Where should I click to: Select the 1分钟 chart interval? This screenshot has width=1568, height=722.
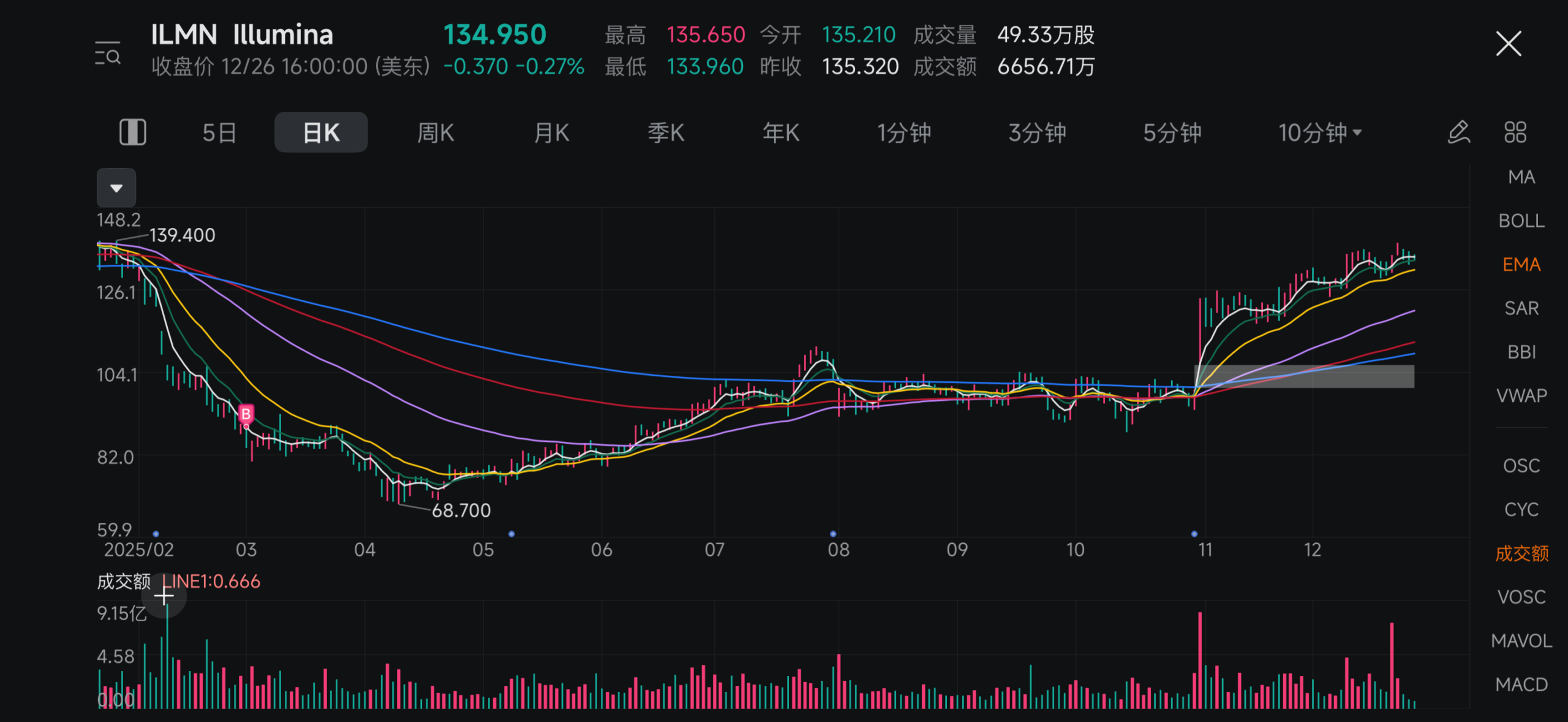pyautogui.click(x=904, y=132)
